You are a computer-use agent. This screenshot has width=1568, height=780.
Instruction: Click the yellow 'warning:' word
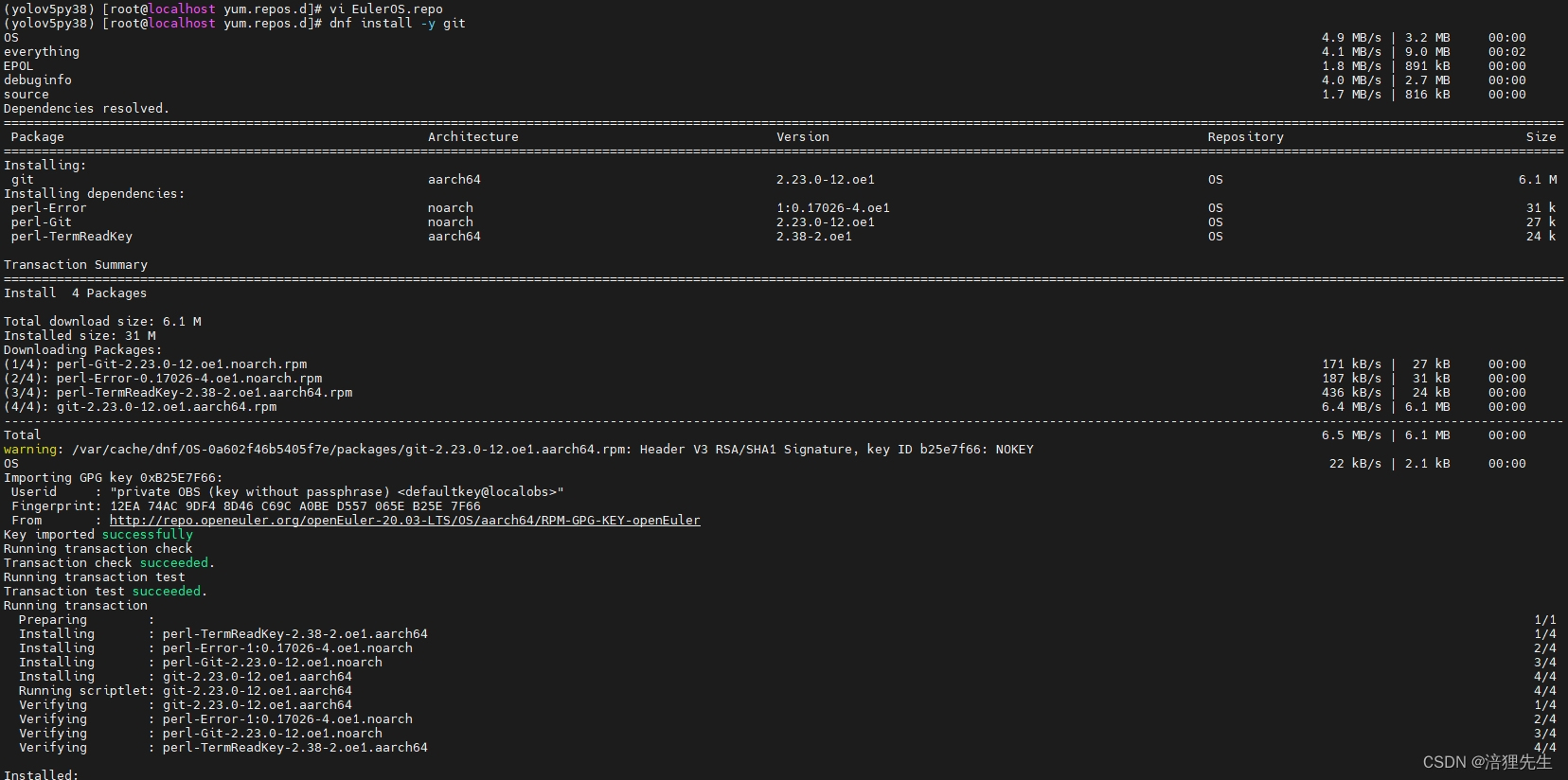point(34,450)
